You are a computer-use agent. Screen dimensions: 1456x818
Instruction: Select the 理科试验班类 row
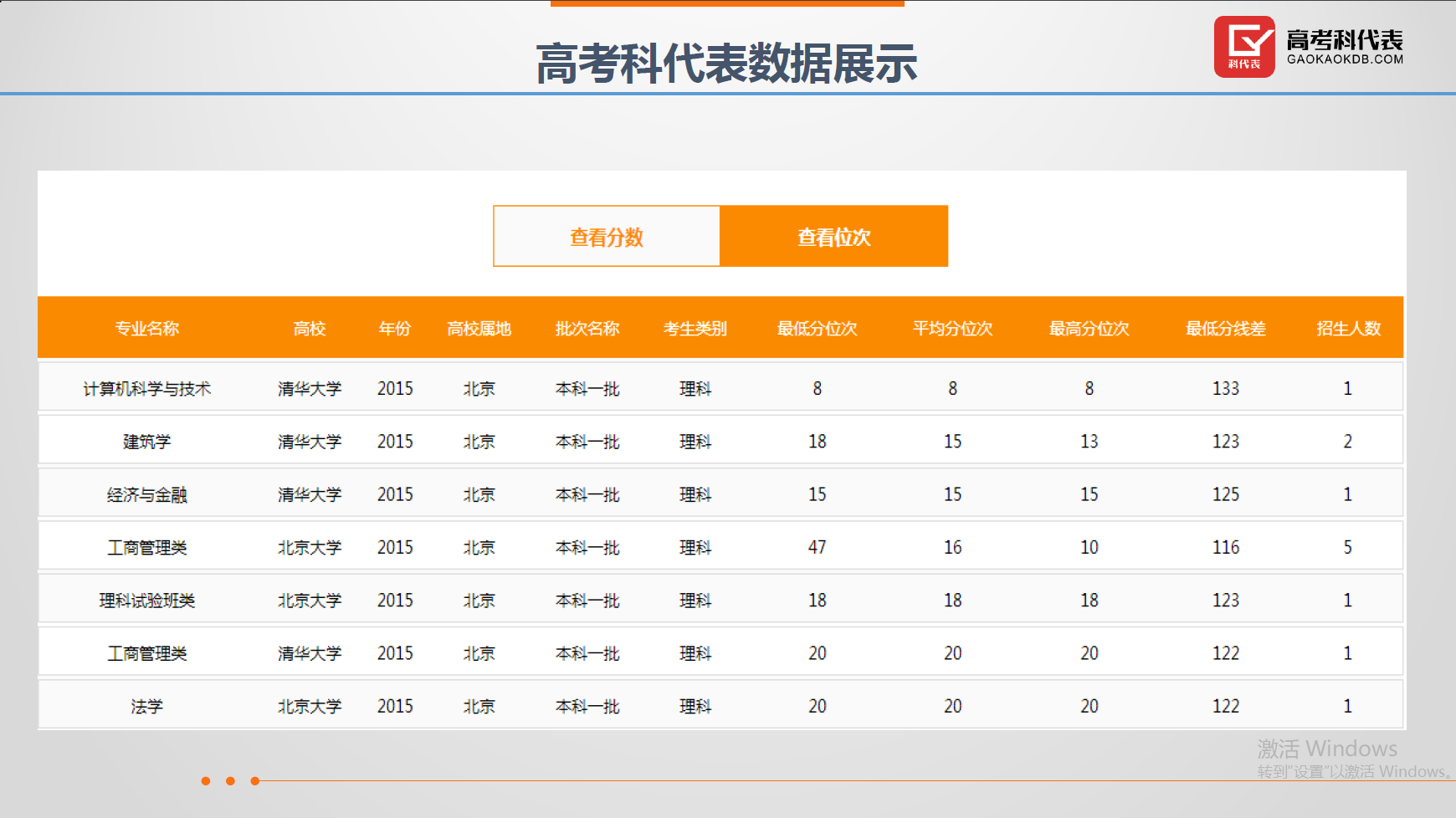coord(147,601)
